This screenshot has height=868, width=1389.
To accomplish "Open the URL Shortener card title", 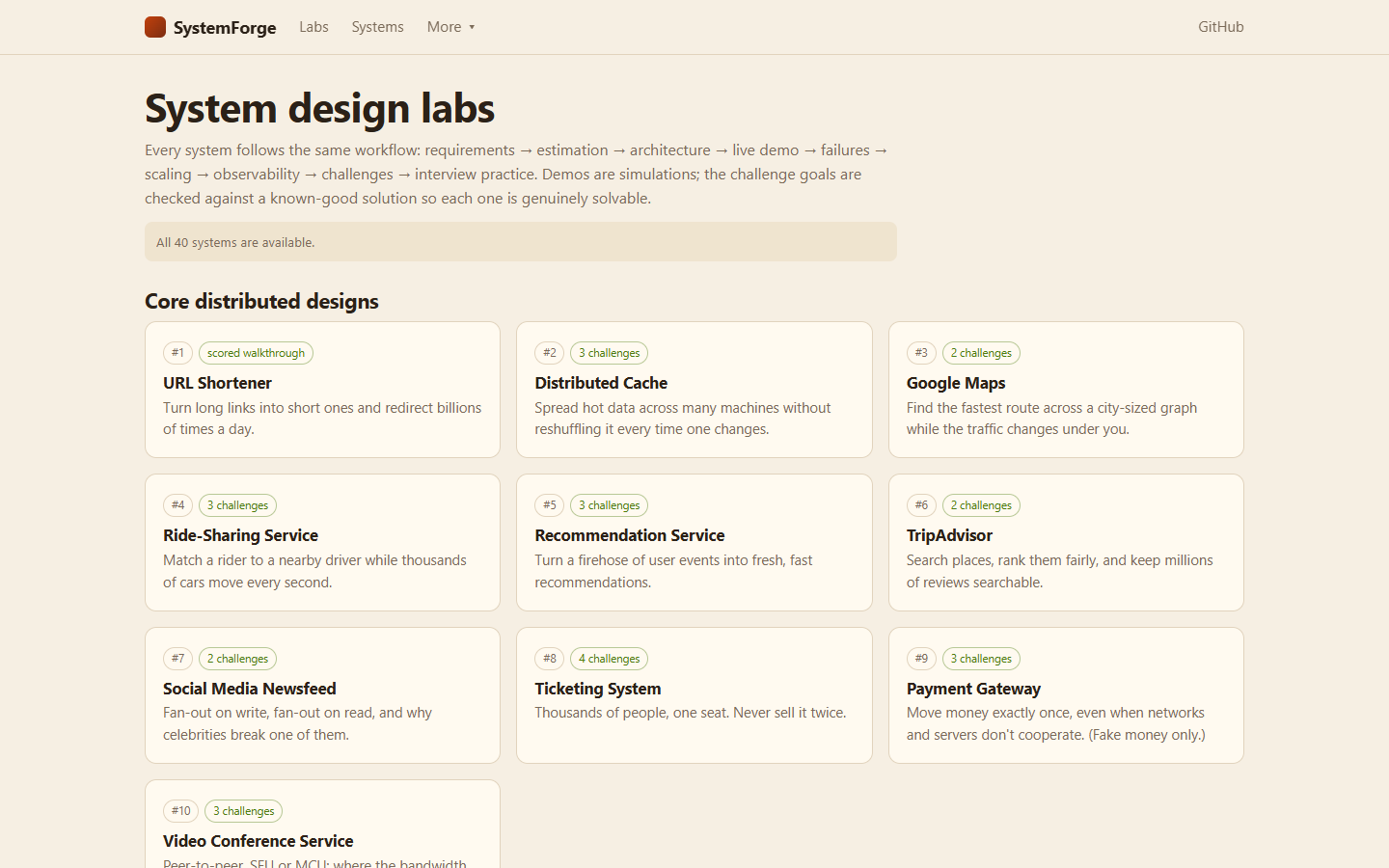I will click(x=217, y=383).
